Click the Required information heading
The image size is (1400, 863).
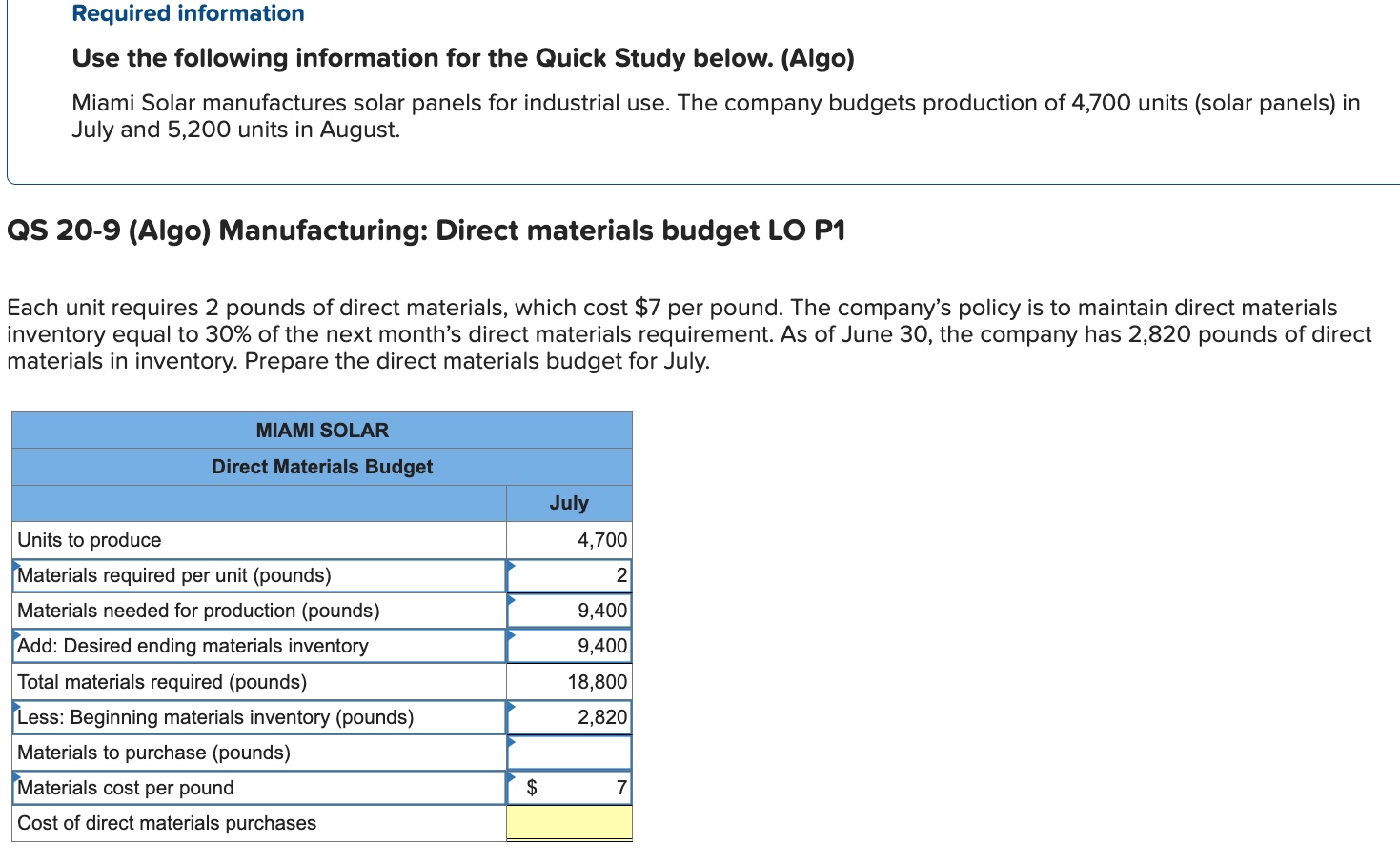(x=187, y=13)
